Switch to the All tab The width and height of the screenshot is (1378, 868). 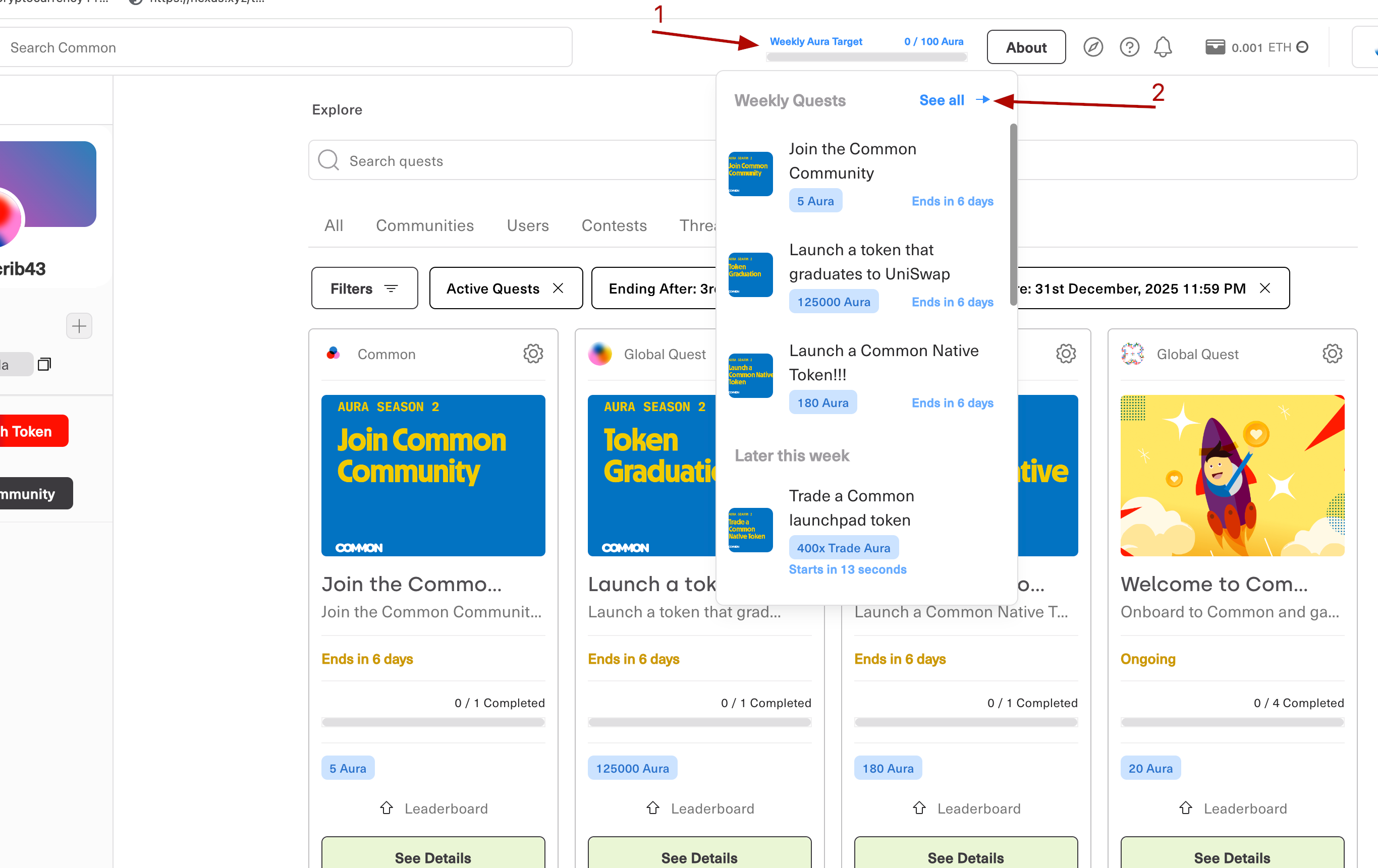click(334, 225)
